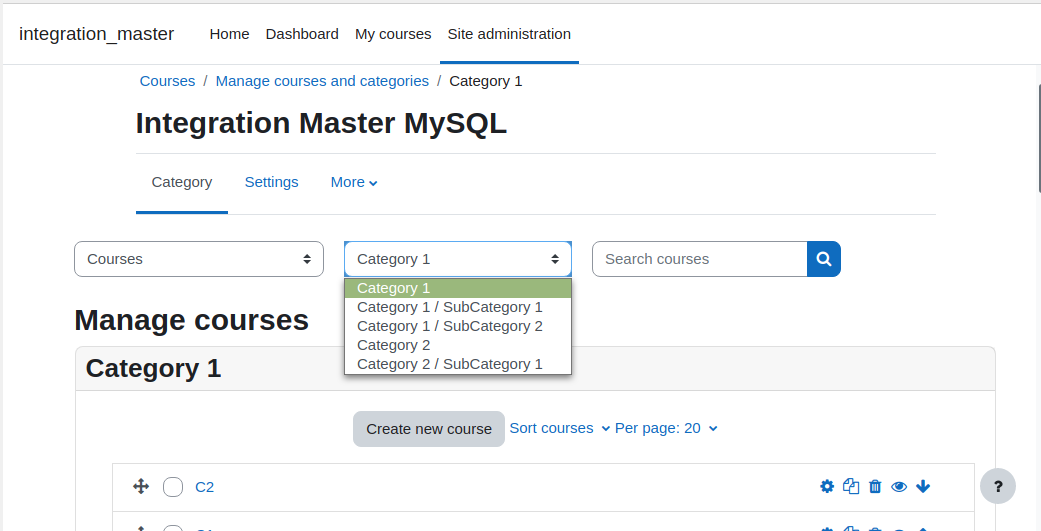1041x531 pixels.
Task: Open Site administration menu item
Action: point(509,34)
